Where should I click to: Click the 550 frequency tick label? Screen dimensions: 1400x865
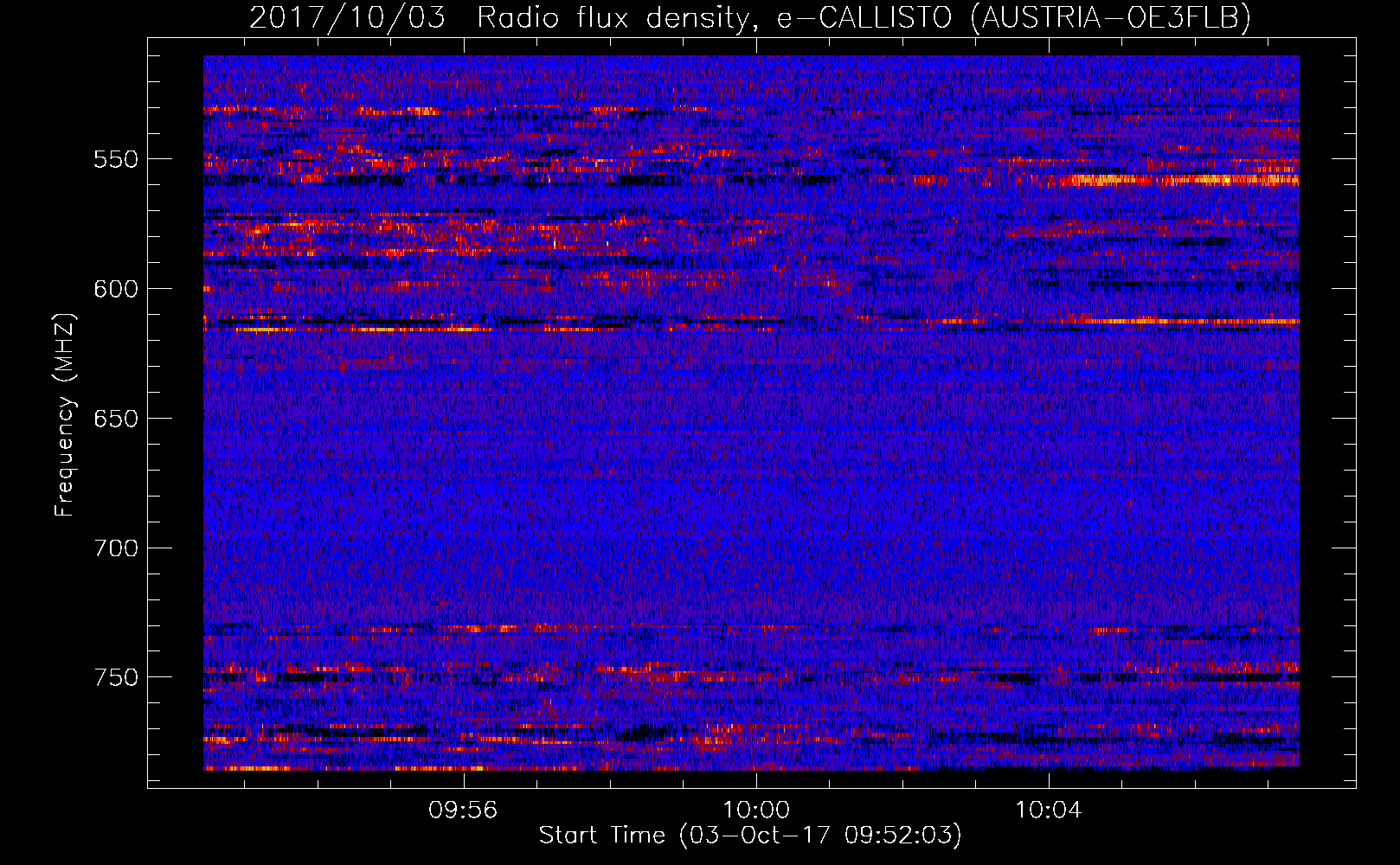click(x=116, y=159)
